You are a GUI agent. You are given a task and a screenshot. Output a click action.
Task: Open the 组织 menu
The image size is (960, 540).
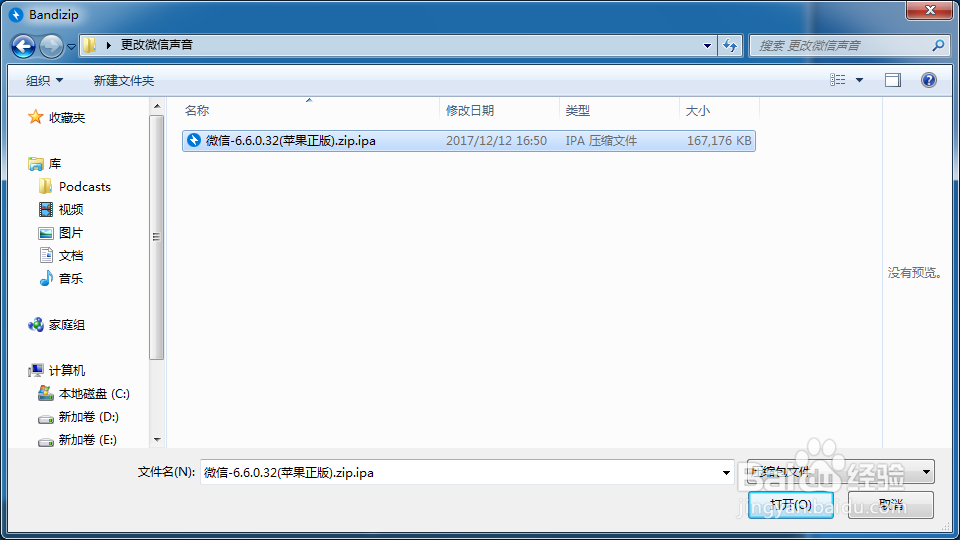pos(45,80)
